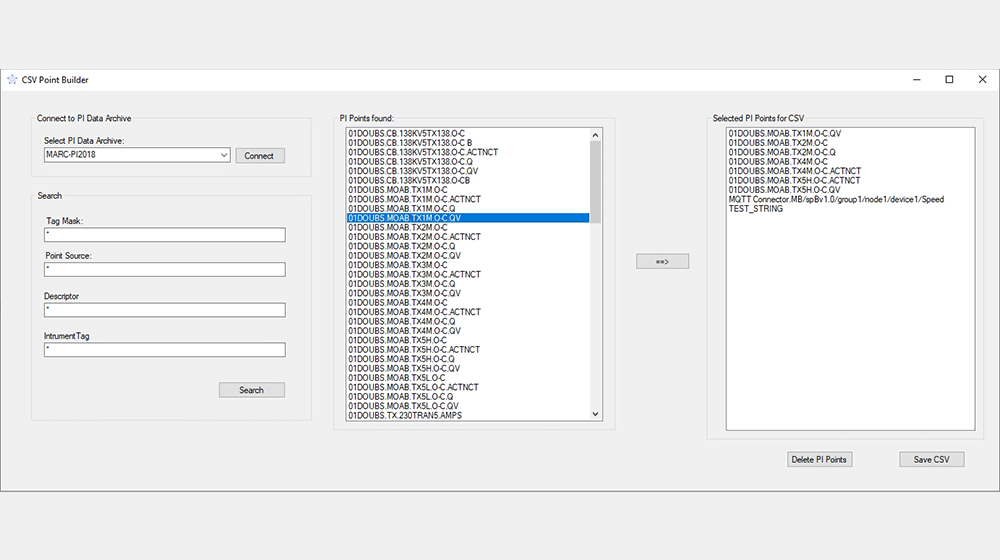Select 01DOUBS.MOAB.TX4M.O-C.ACTNCT in Selected PI Points list
This screenshot has height=560, width=1000.
click(850, 171)
